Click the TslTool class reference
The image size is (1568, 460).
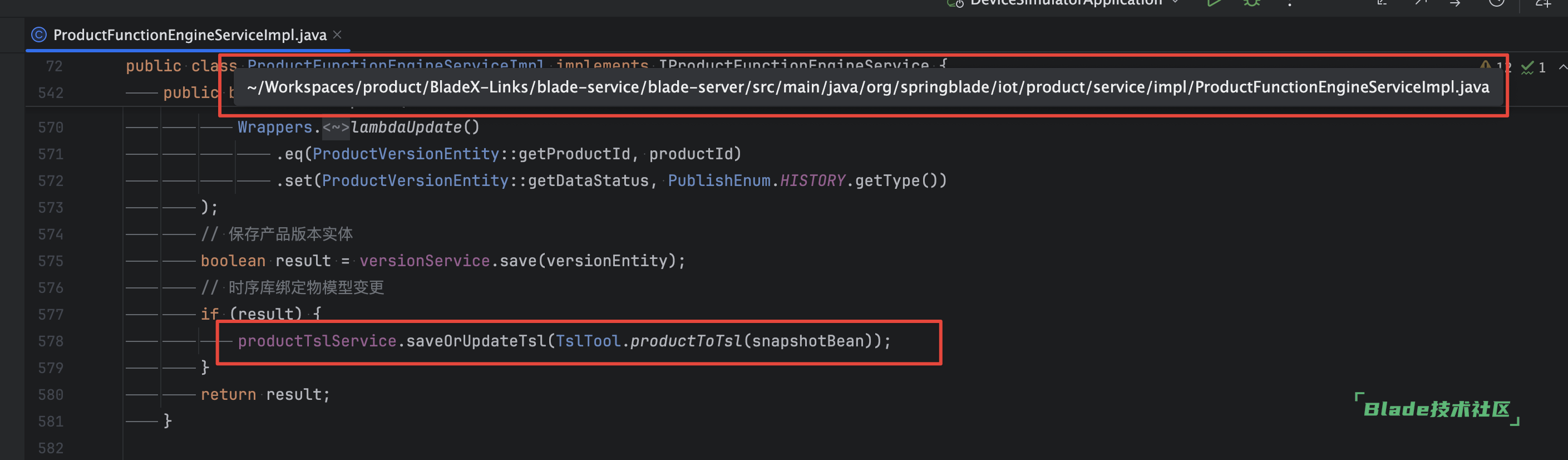pos(588,341)
